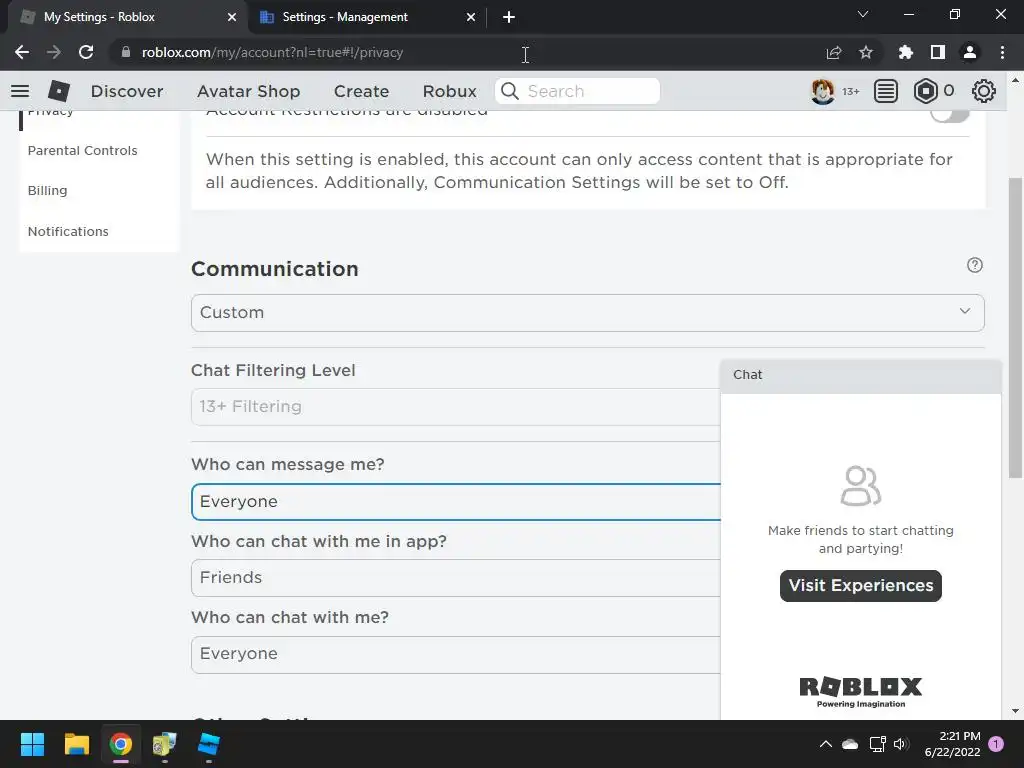The height and width of the screenshot is (768, 1024).
Task: Open the avatar profile picture
Action: point(822,91)
